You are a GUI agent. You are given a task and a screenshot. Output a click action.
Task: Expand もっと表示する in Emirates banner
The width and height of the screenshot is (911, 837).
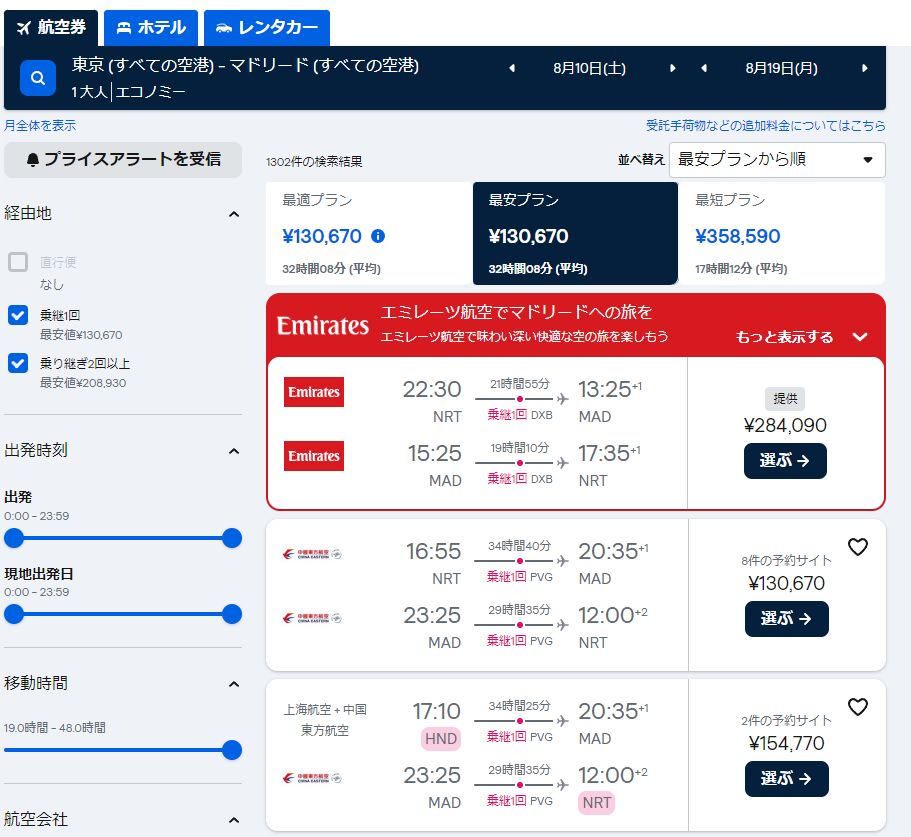pos(801,337)
